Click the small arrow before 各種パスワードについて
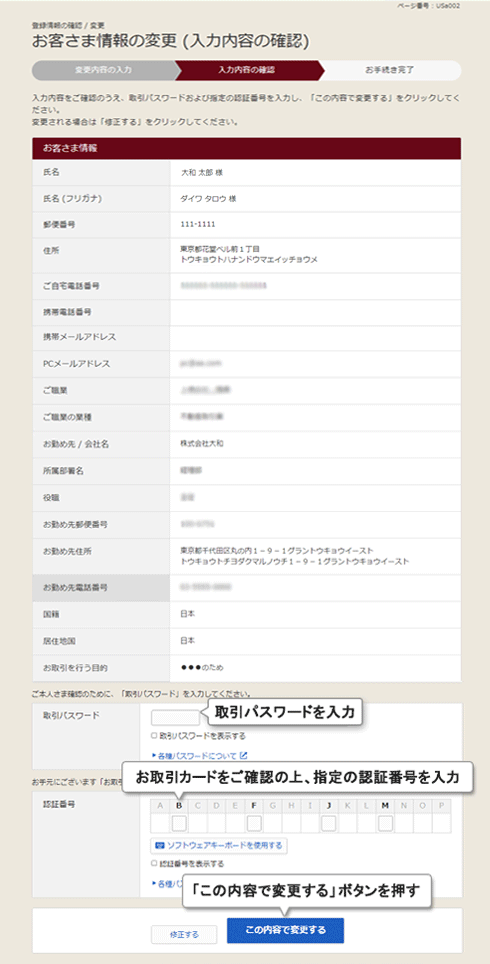This screenshot has height=964, width=490. tap(153, 755)
